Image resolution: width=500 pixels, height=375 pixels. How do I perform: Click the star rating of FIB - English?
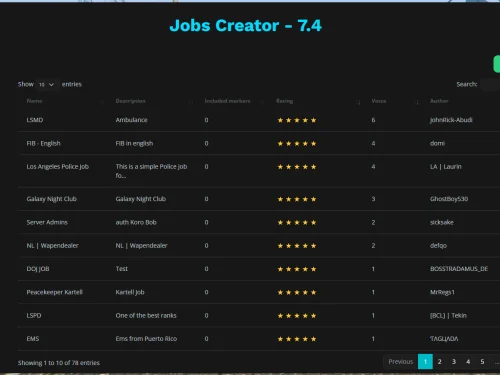[x=297, y=144]
